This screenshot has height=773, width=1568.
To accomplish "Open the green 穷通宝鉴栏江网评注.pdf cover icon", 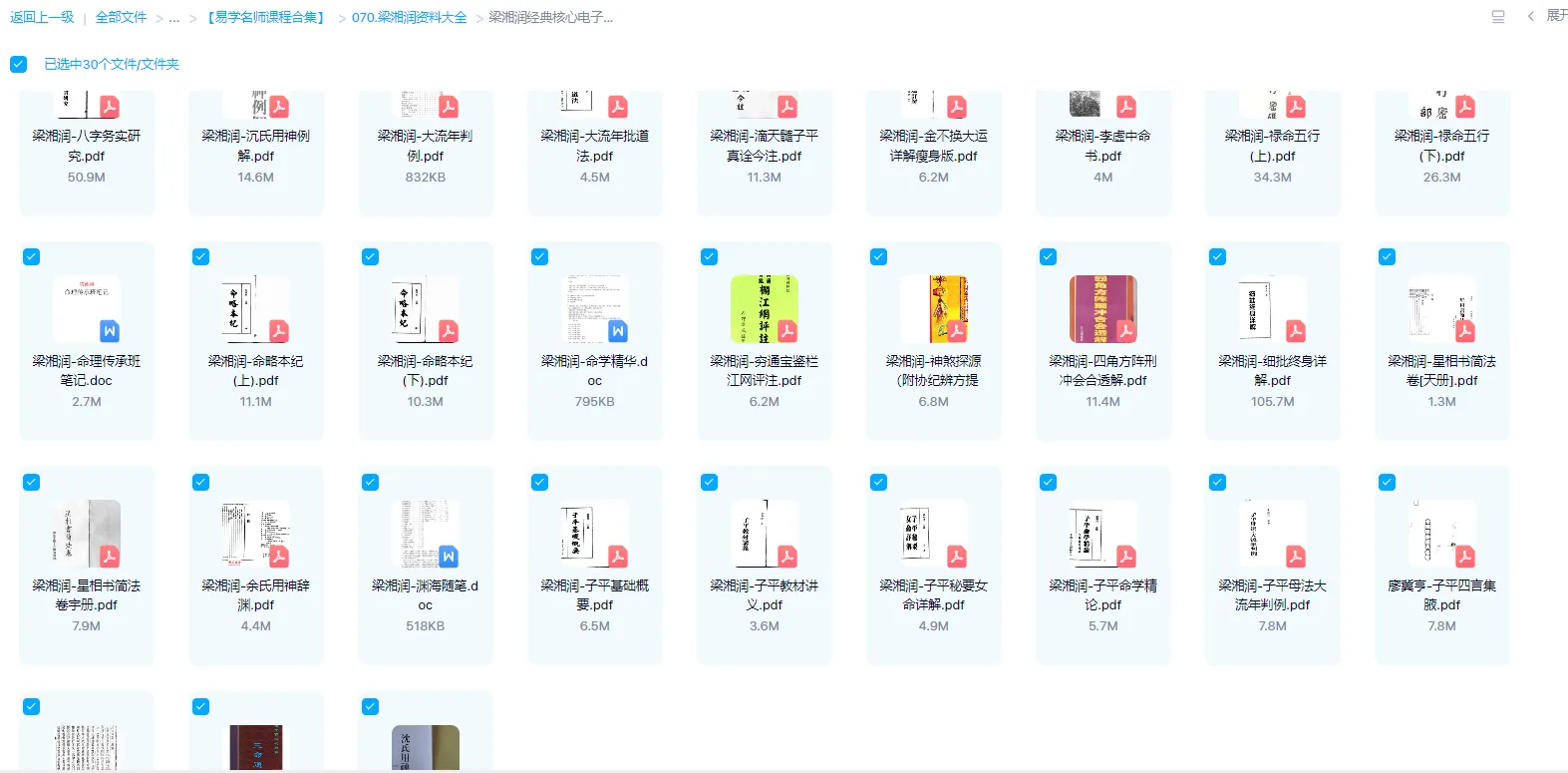I will tap(765, 309).
